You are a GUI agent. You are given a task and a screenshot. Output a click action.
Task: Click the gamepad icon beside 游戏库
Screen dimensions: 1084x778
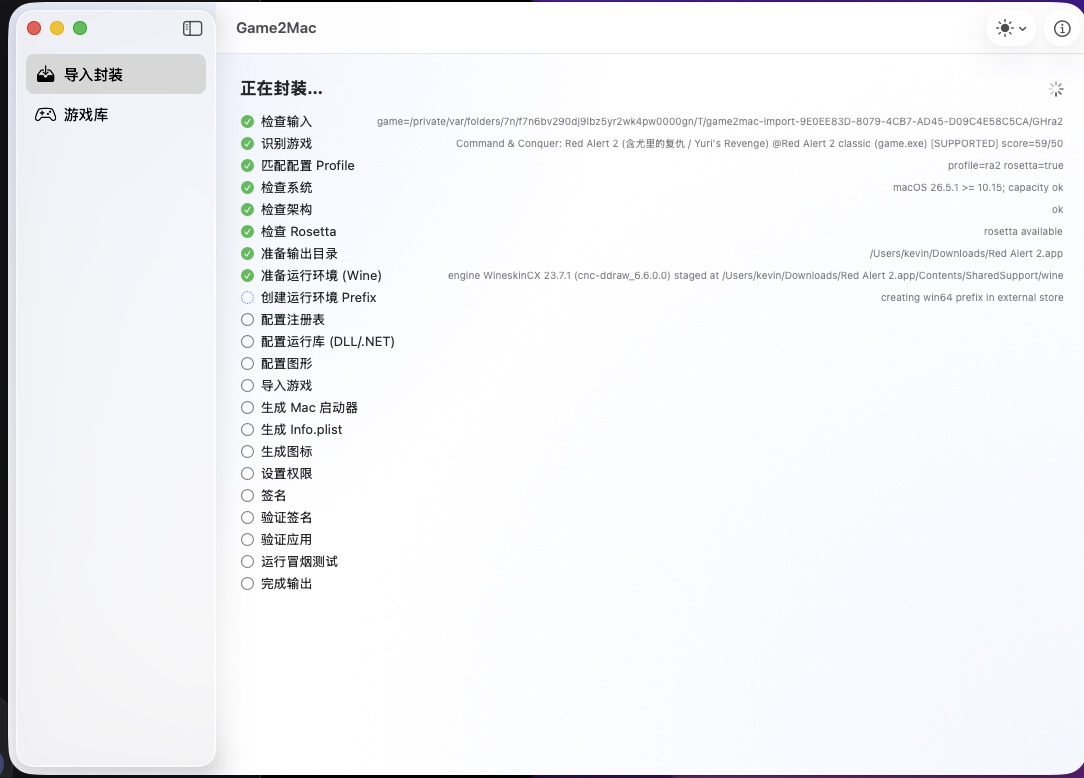(46, 115)
